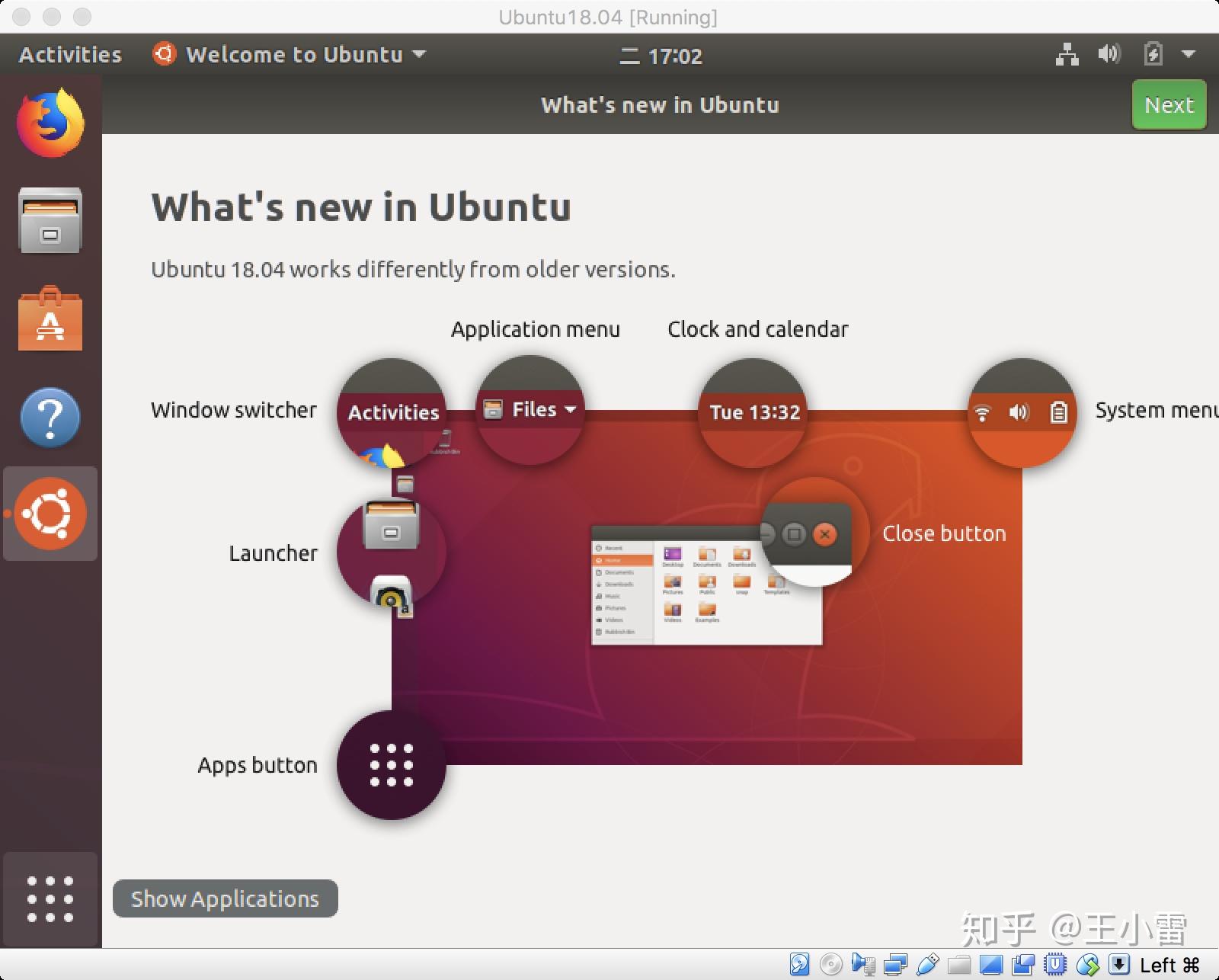
Task: Click the "System menu" label text
Action: 1157,410
